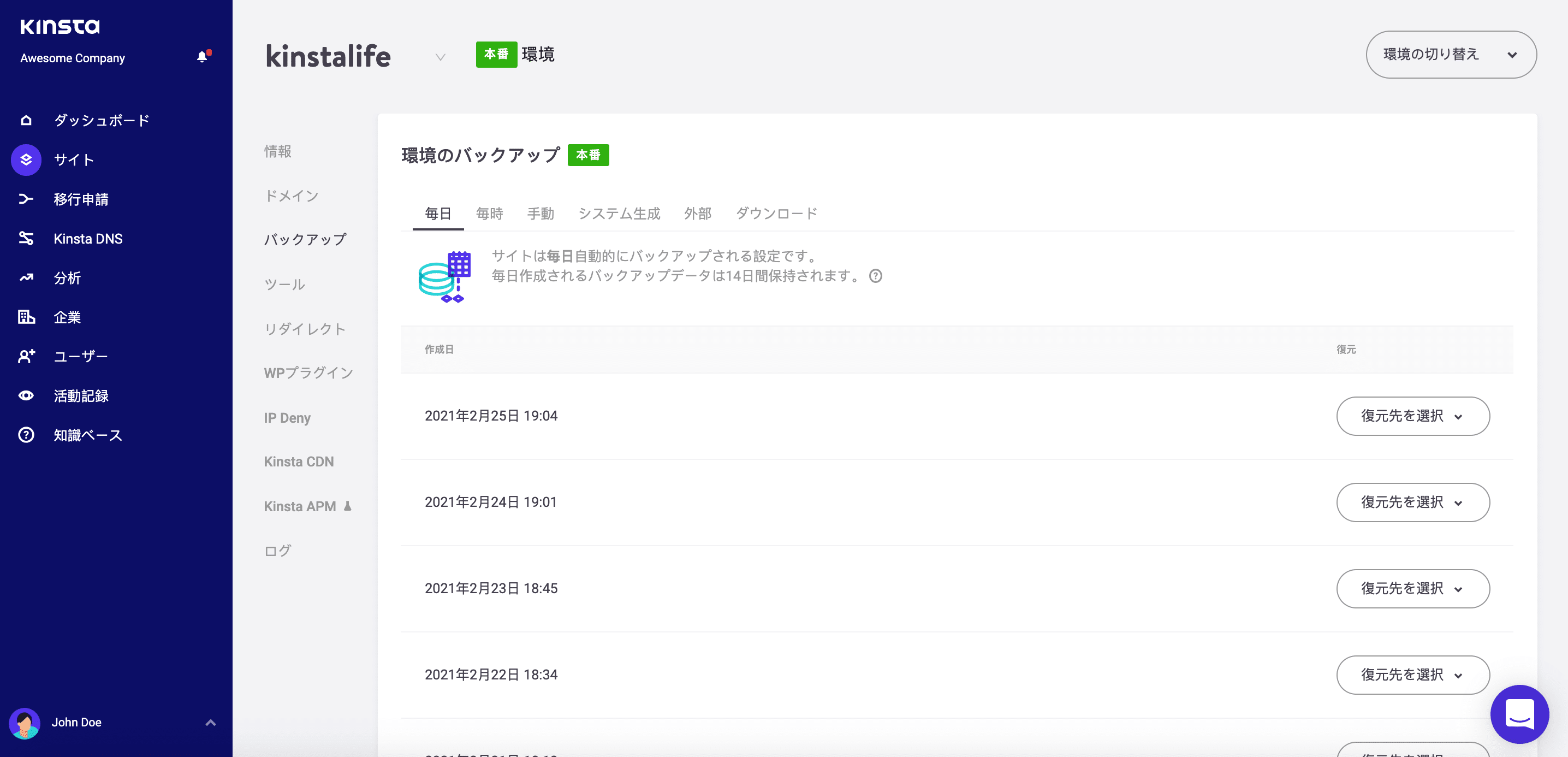This screenshot has height=757, width=1568.
Task: Switch to the 毎時 backups tab
Action: (489, 213)
